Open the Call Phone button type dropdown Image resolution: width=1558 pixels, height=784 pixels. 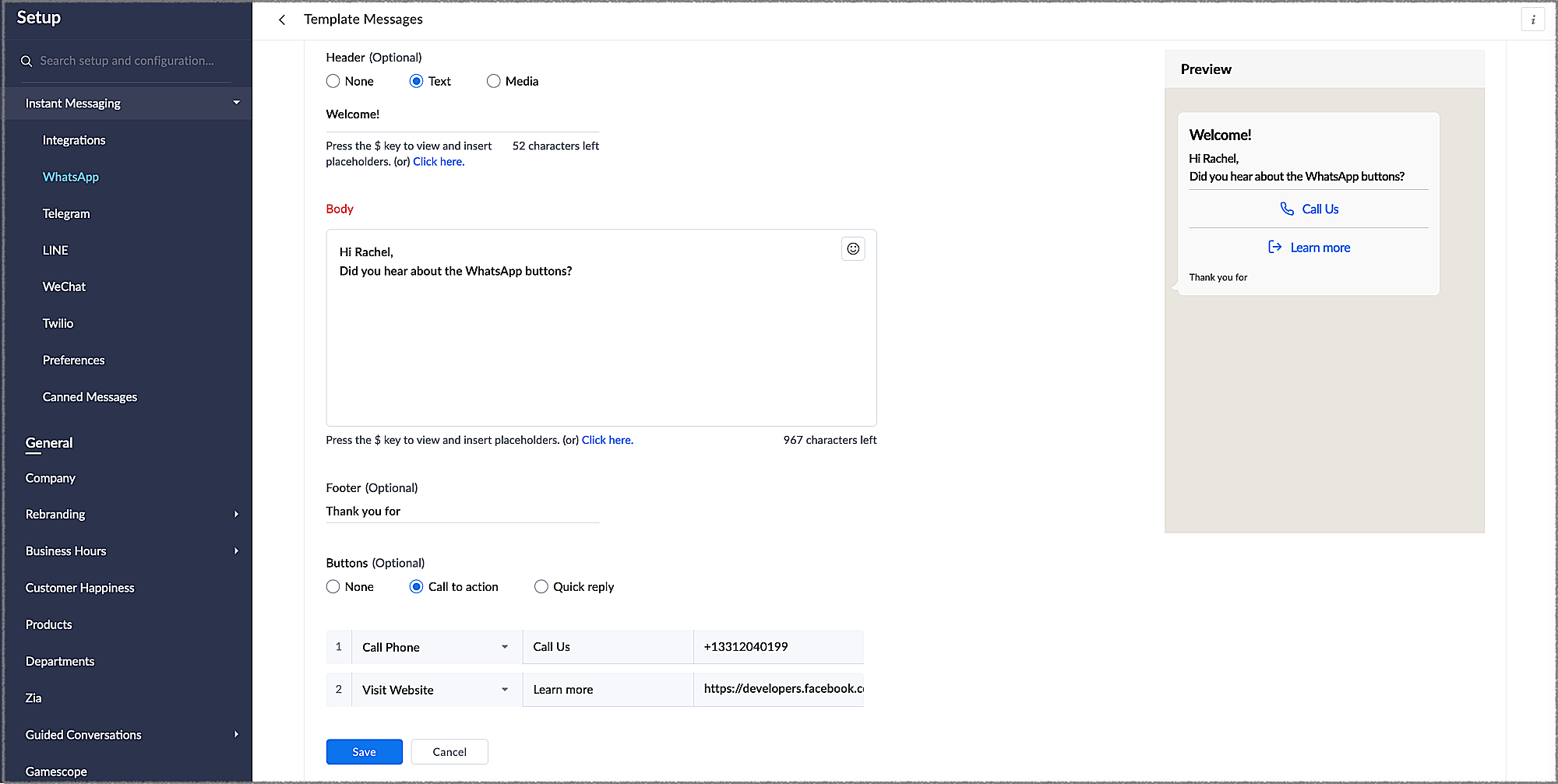coord(437,647)
